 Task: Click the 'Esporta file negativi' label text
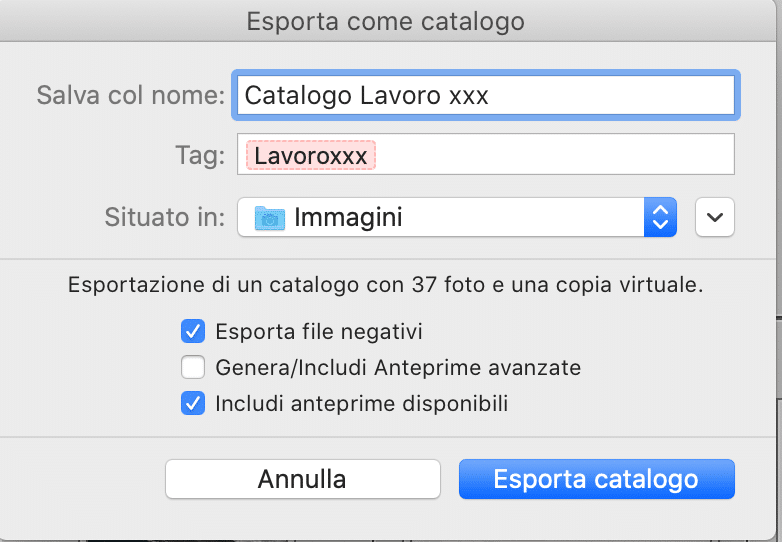319,332
